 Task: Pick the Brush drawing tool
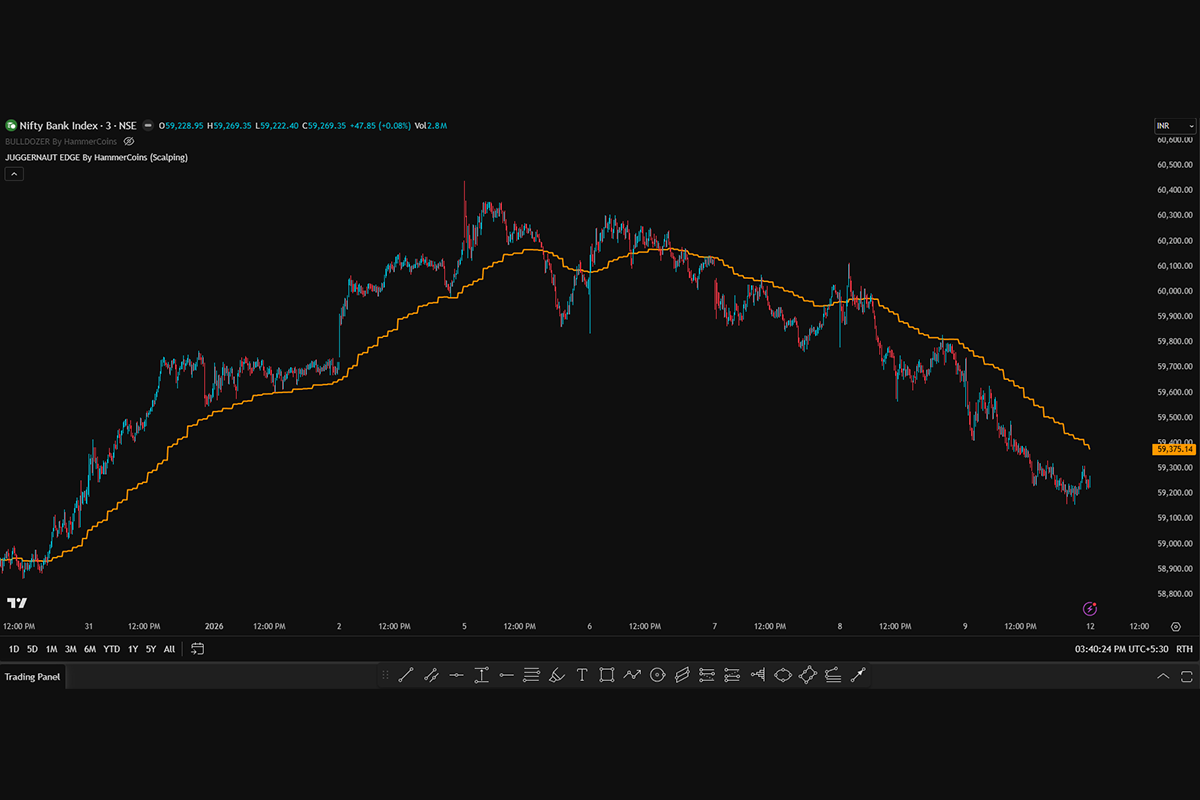click(557, 675)
